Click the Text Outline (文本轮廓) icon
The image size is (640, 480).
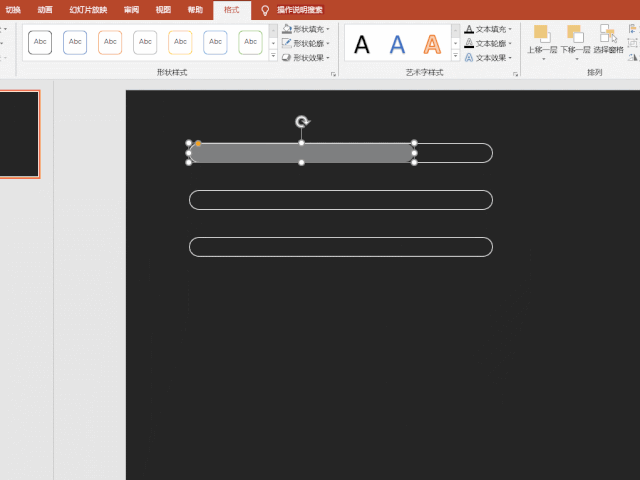click(469, 43)
